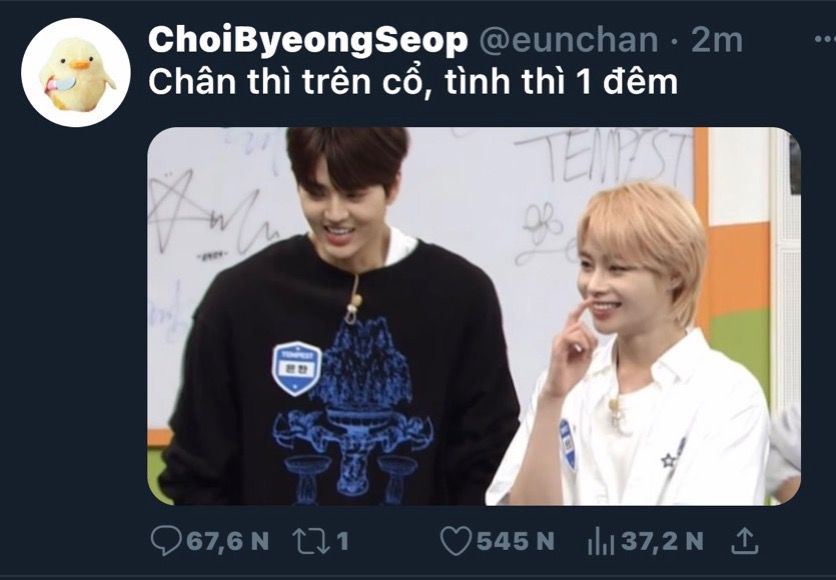The height and width of the screenshot is (580, 836).
Task: Click the share upload arrow icon
Action: coord(744,541)
